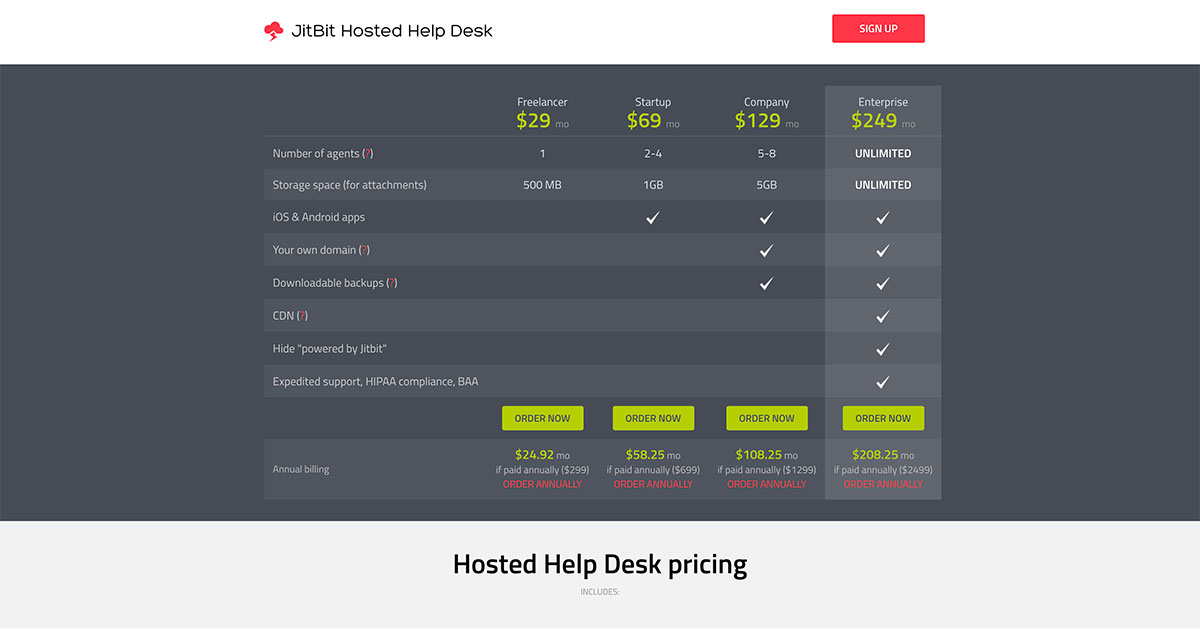Click the Company Downloadable backups checkmark

(767, 283)
